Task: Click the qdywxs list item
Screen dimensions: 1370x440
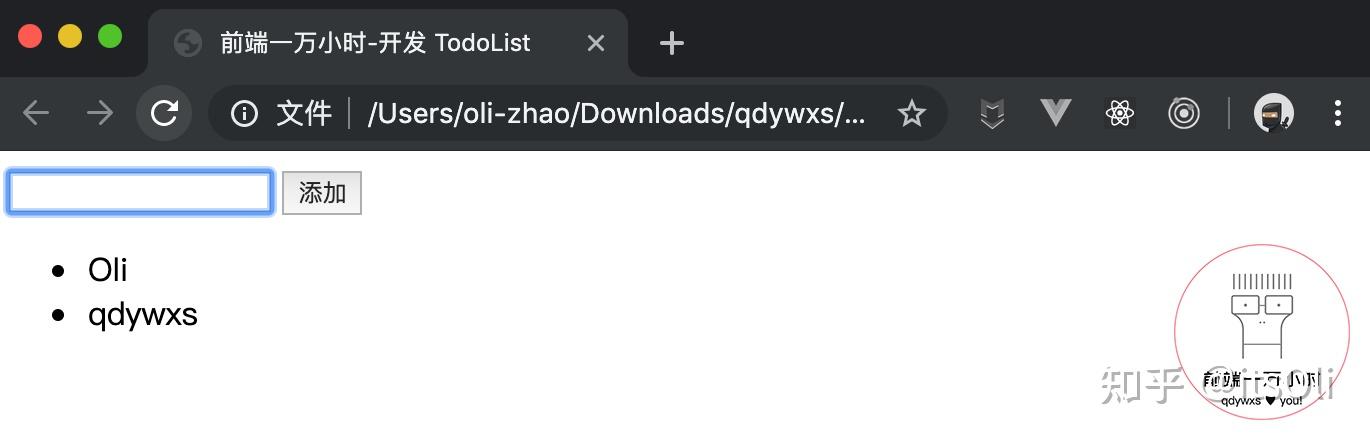Action: pyautogui.click(x=143, y=315)
